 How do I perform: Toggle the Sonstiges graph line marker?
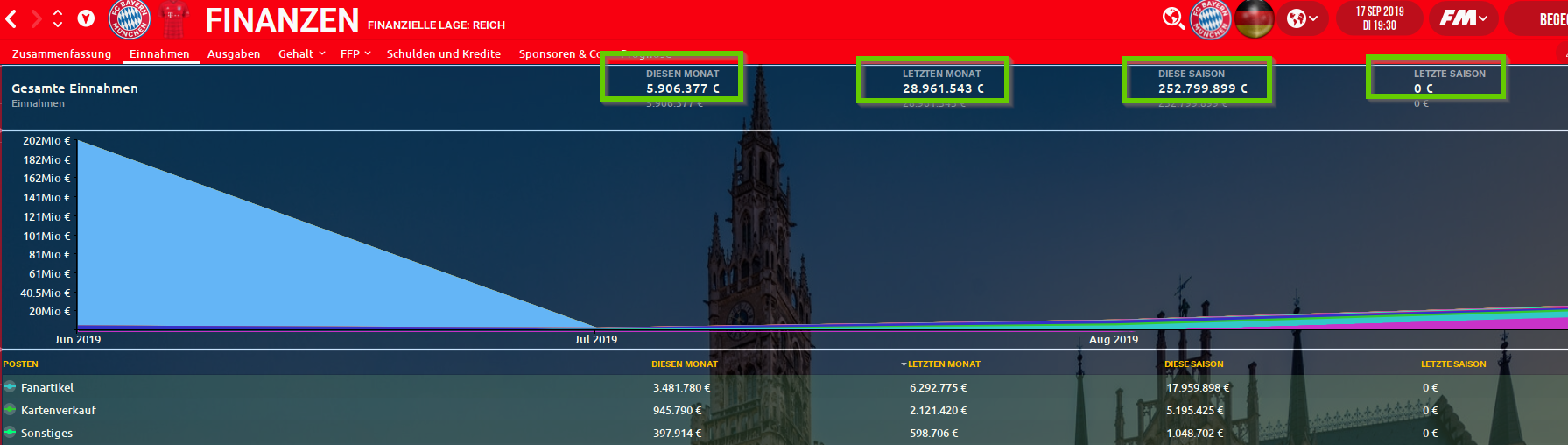coord(10,433)
